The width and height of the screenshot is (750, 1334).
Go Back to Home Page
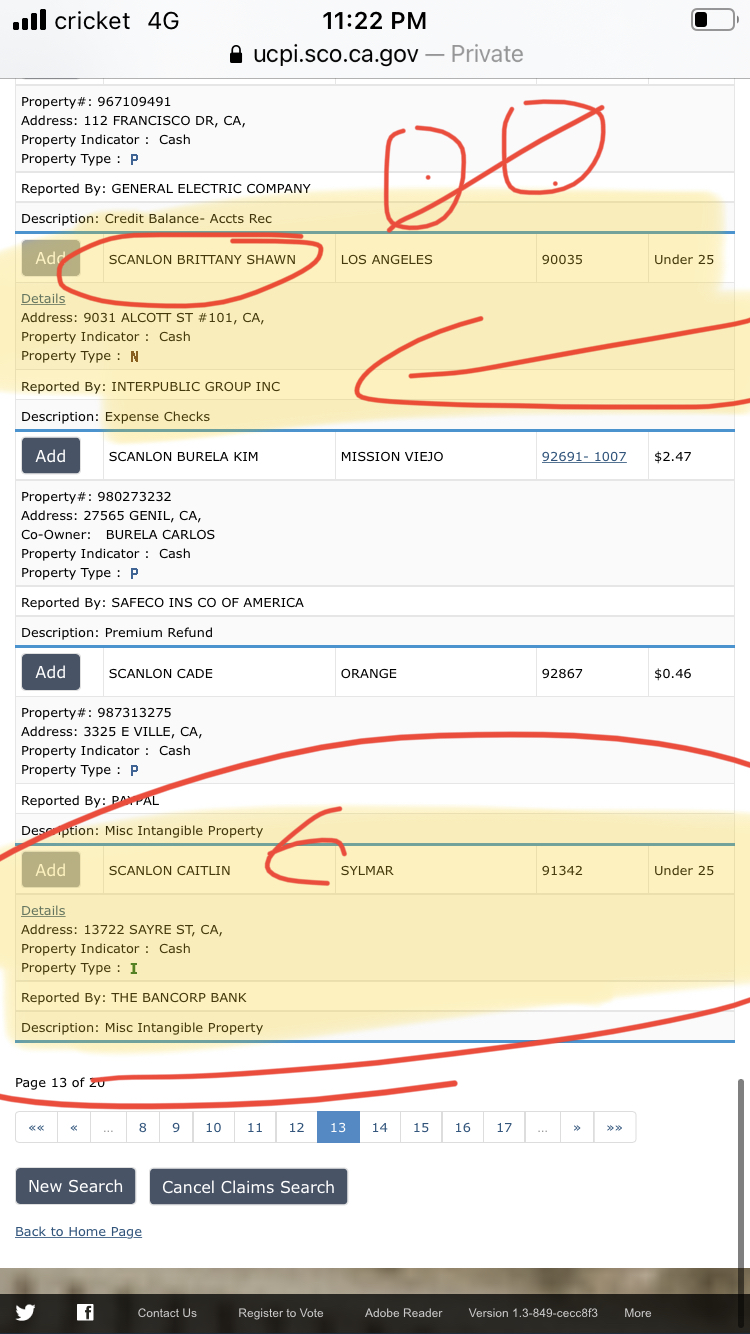pyautogui.click(x=78, y=1231)
